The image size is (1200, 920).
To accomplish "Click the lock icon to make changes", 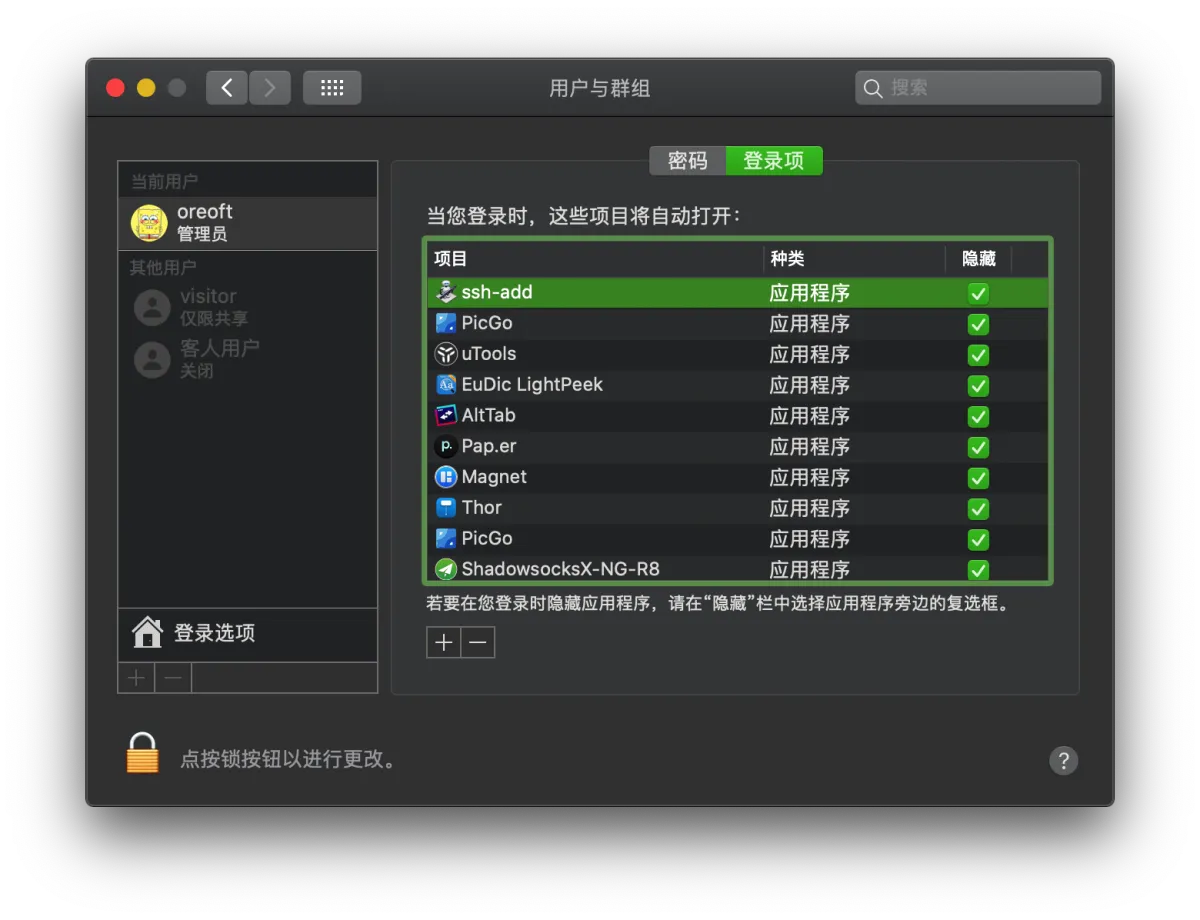I will pyautogui.click(x=143, y=753).
